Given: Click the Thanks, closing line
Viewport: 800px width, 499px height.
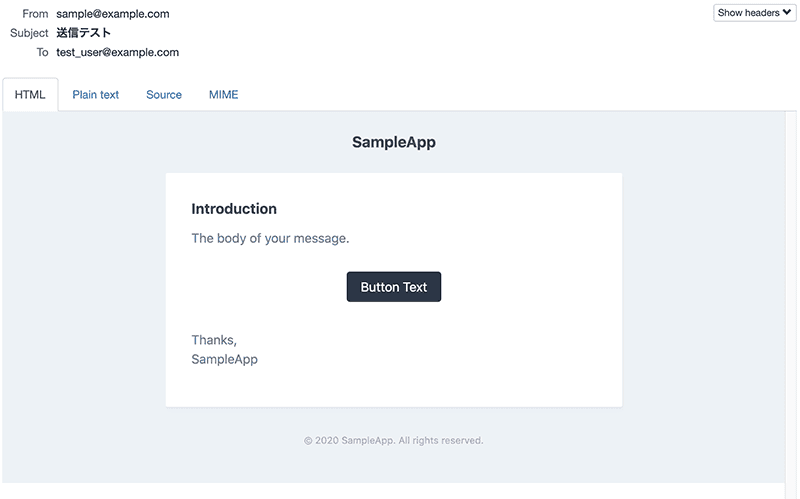Looking at the screenshot, I should click(214, 340).
